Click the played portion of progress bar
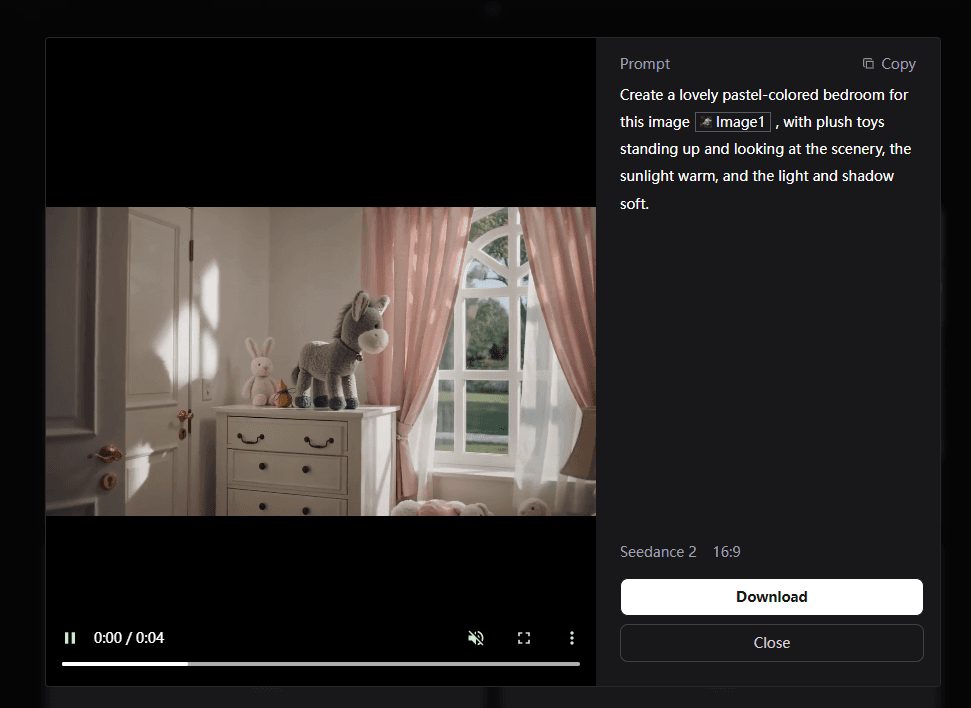The image size is (971, 708). (125, 663)
